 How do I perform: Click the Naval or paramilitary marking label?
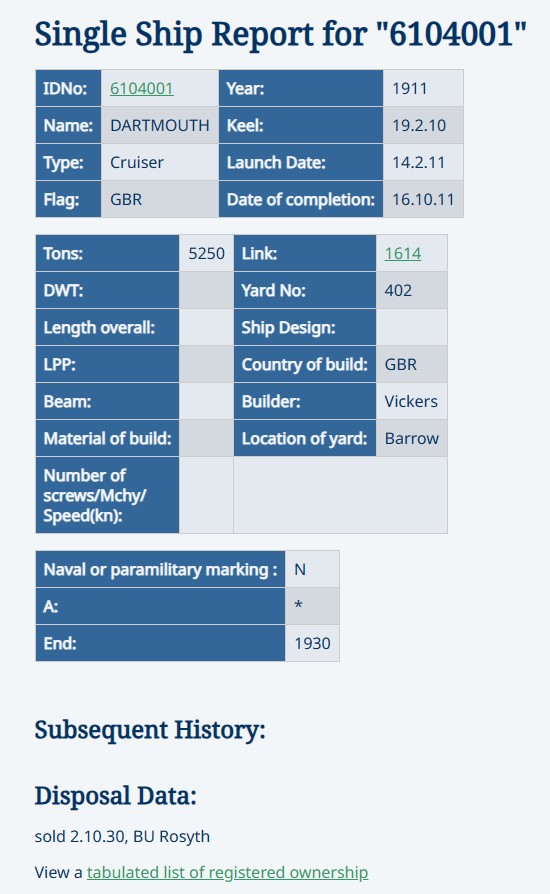(x=160, y=570)
